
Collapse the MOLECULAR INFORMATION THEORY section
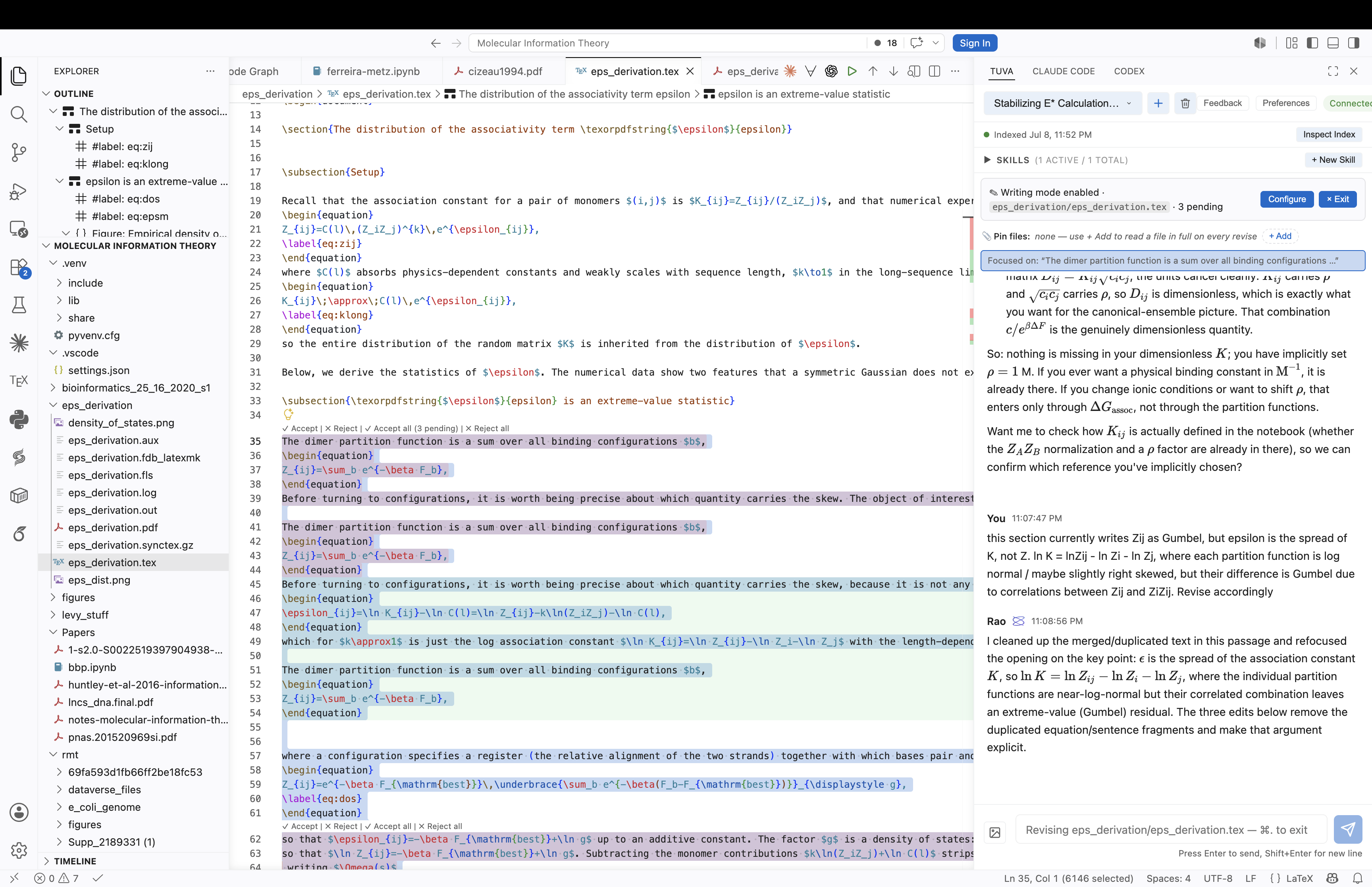[46, 246]
